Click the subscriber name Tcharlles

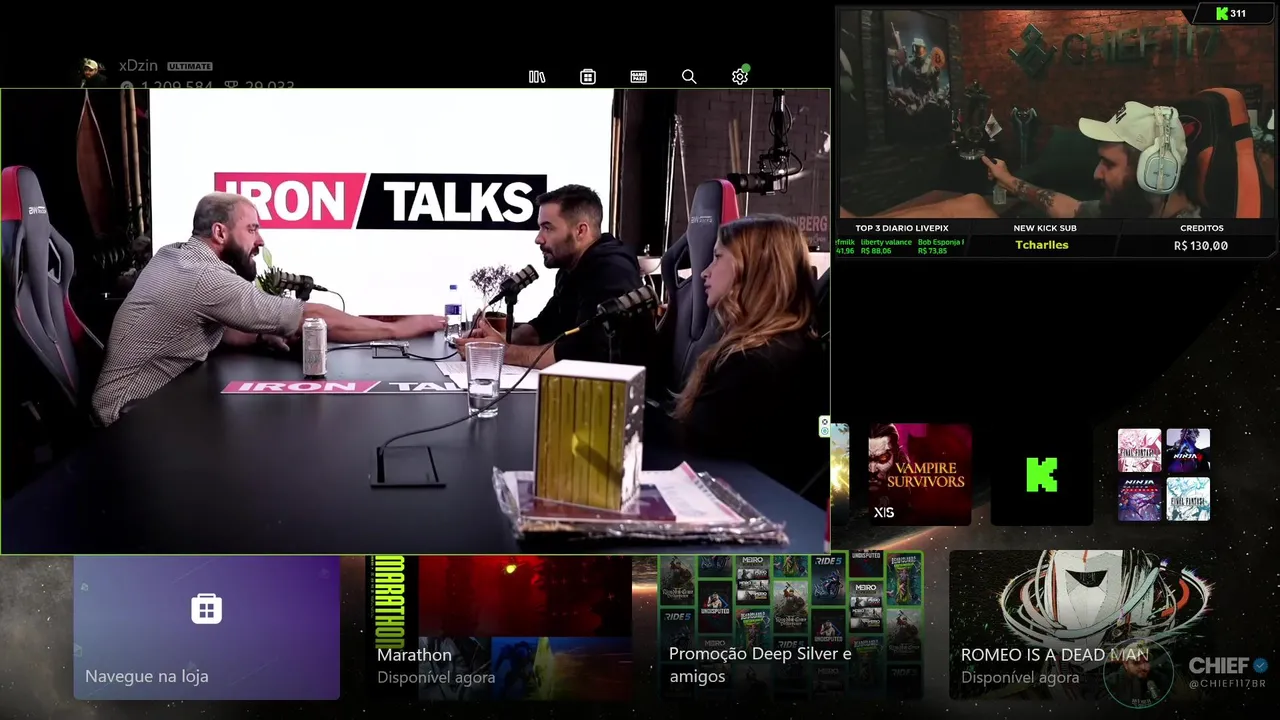(1042, 245)
